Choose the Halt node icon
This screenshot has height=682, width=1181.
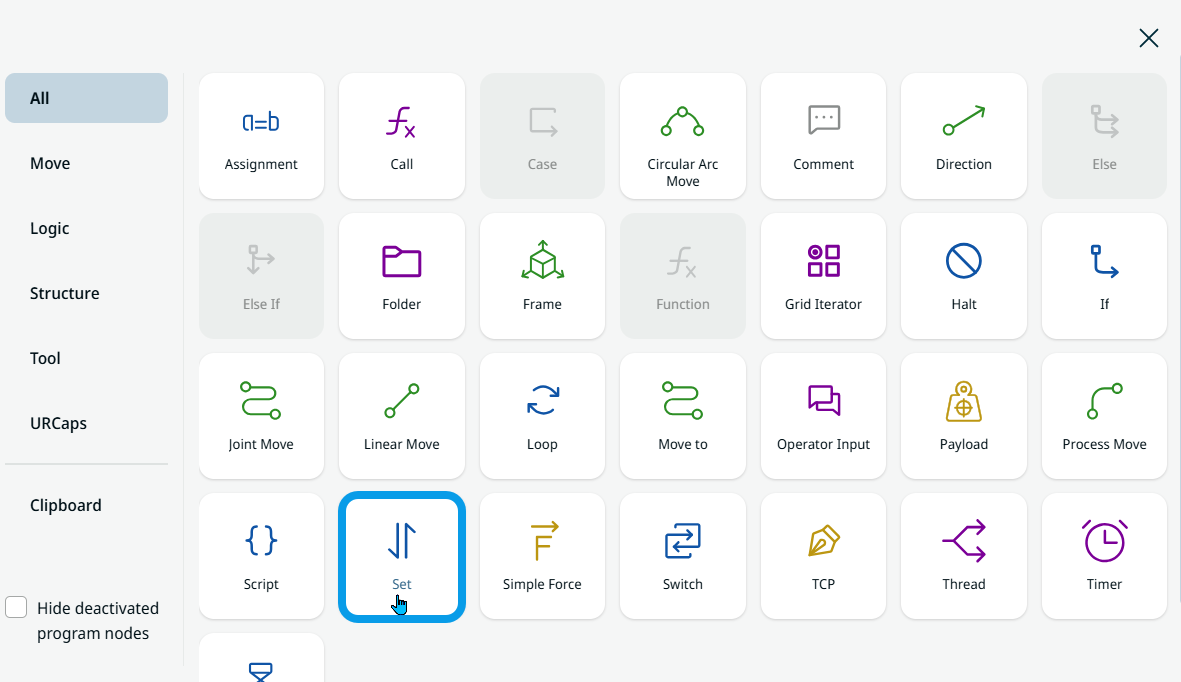(963, 263)
